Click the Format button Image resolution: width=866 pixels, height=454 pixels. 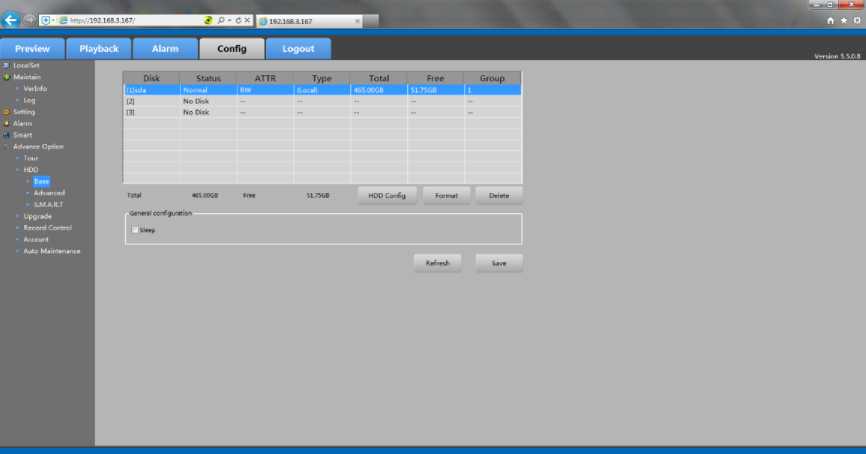[x=446, y=195]
